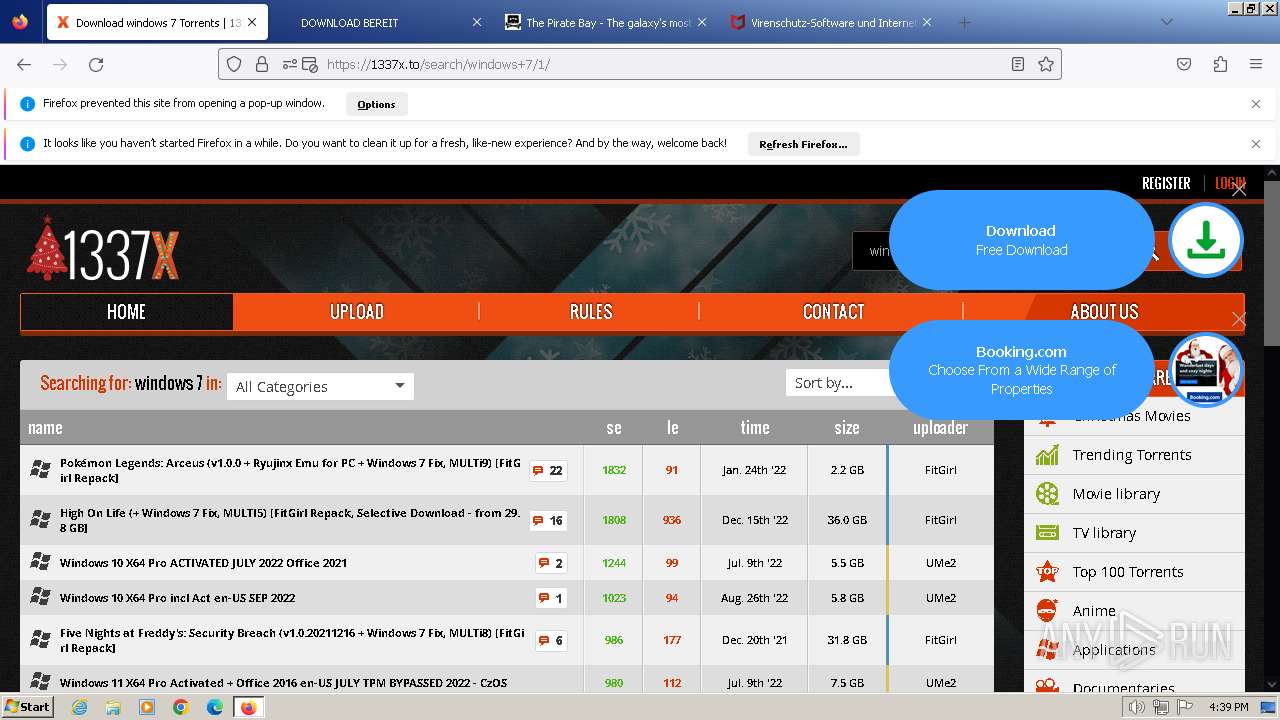Dismiss the refresh Firefox notification bar
Viewport: 1280px width, 720px height.
[x=1256, y=144]
